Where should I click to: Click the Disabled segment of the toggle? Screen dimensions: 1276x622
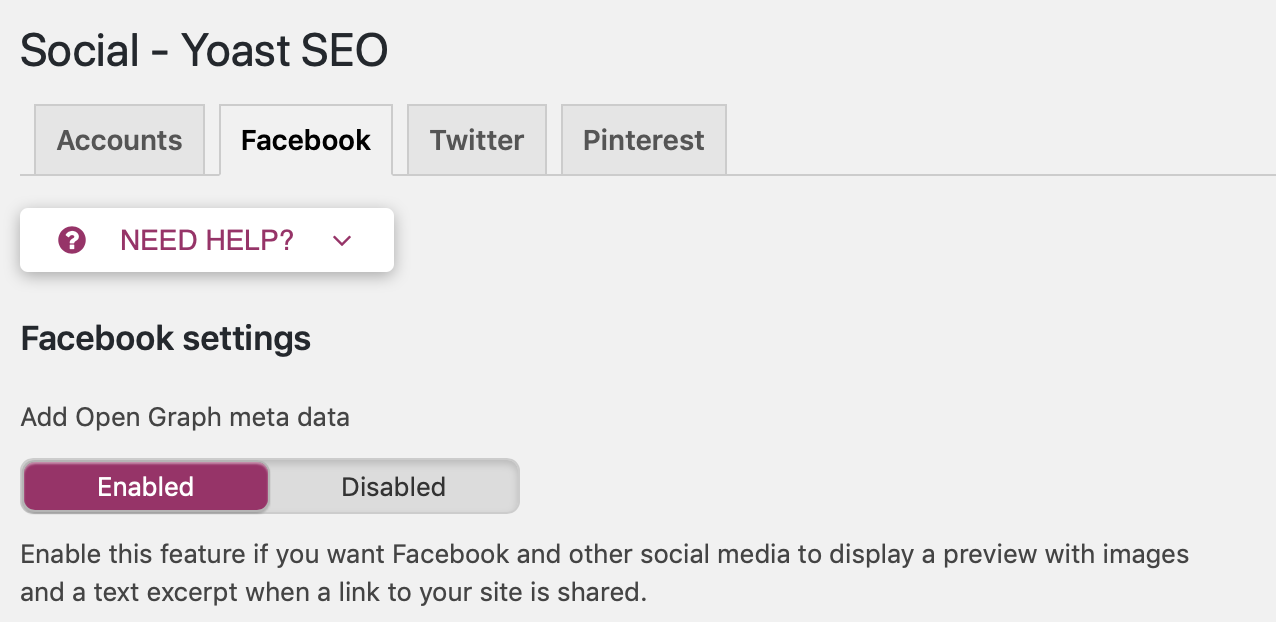[x=393, y=487]
